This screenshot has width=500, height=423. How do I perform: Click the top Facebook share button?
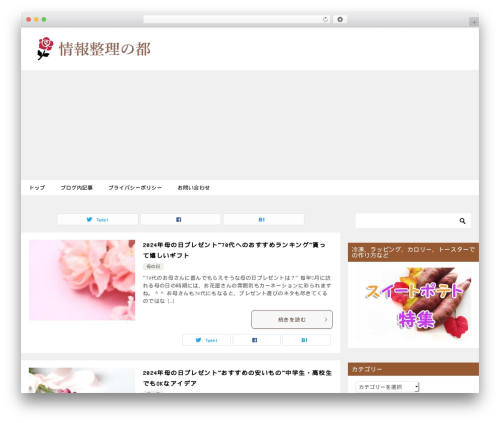pos(180,219)
